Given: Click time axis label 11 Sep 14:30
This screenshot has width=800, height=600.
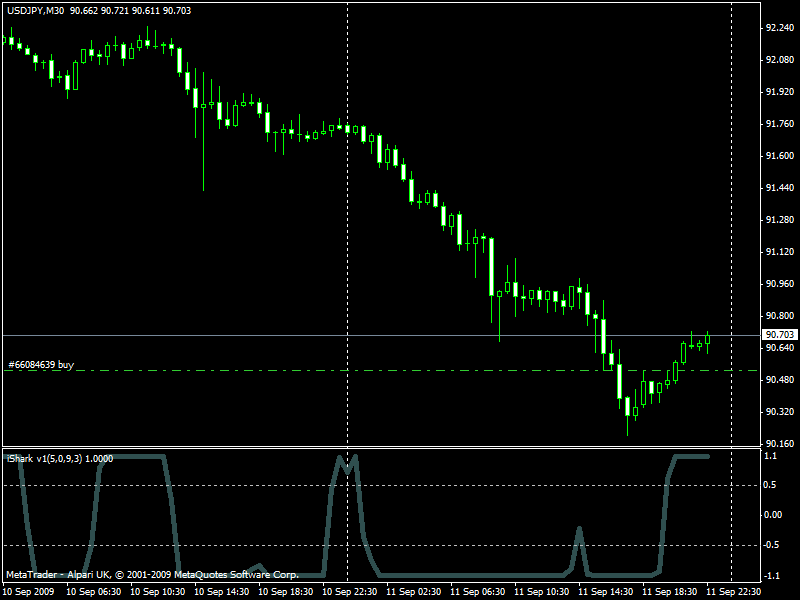Looking at the screenshot, I should 606,592.
